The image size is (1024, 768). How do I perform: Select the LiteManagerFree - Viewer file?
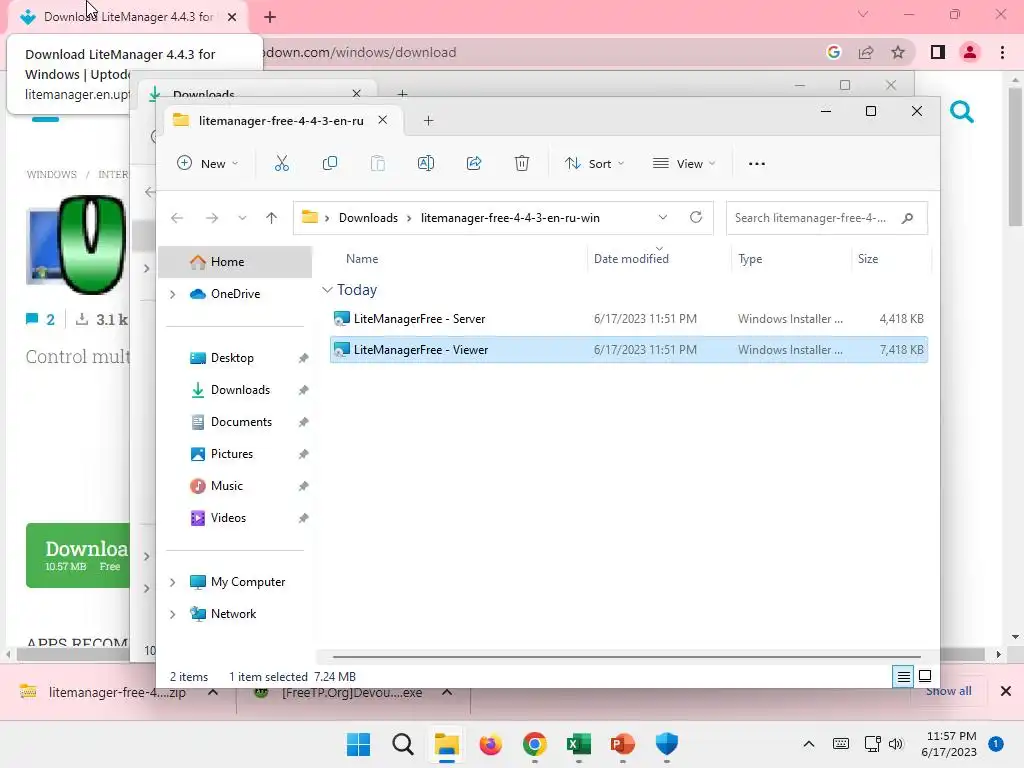[x=629, y=350]
